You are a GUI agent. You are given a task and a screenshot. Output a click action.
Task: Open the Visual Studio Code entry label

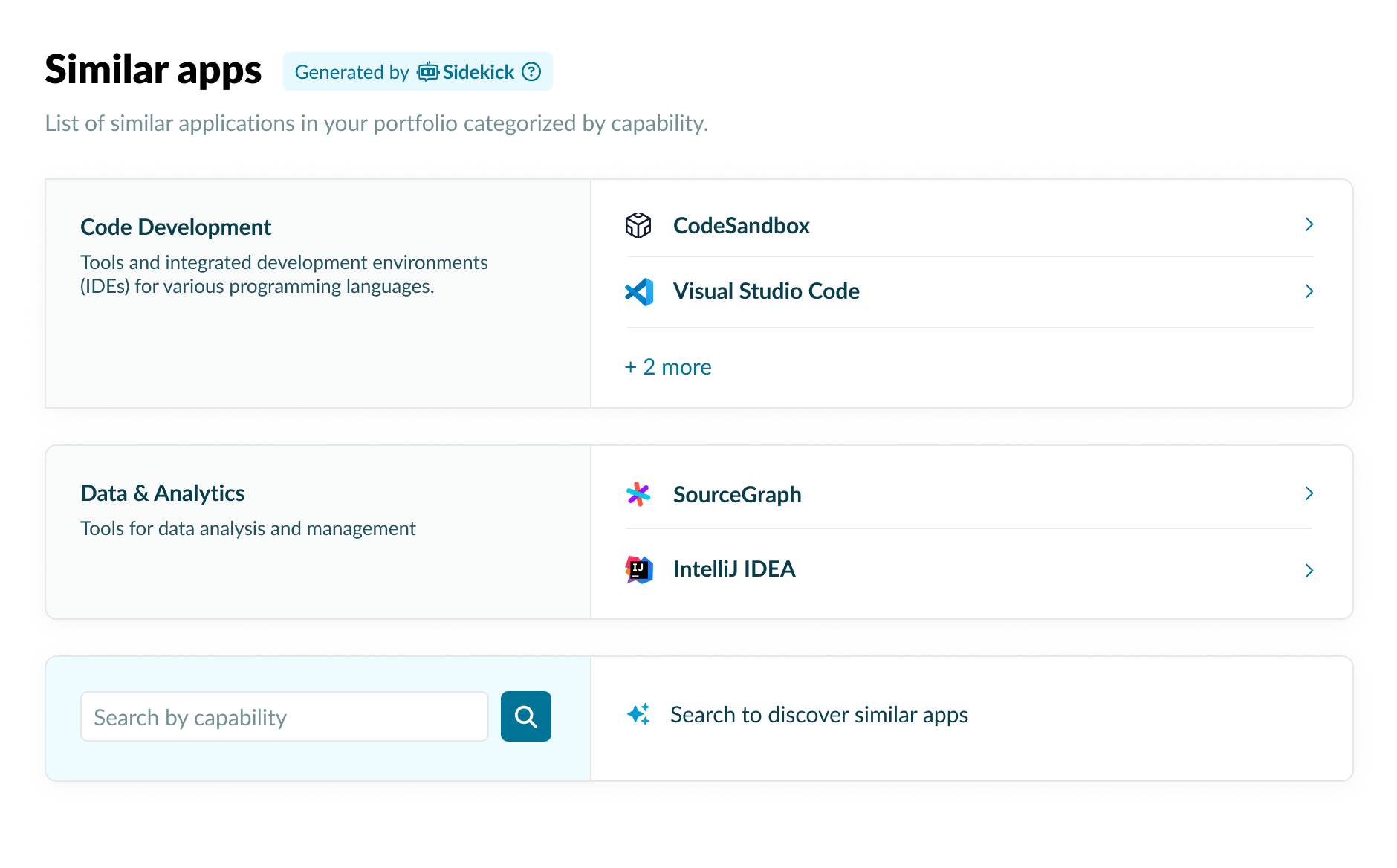point(766,291)
